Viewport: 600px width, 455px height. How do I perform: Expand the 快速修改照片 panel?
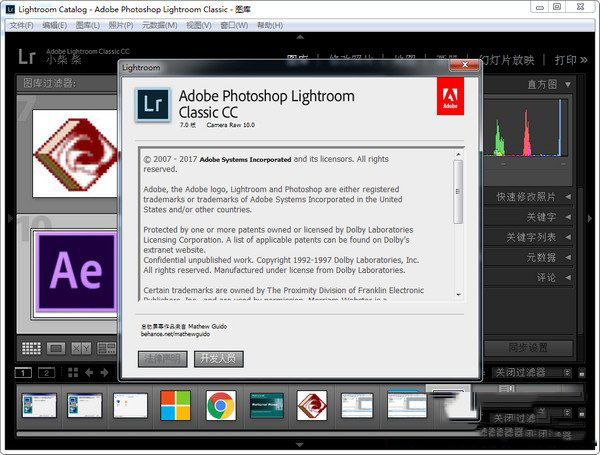click(568, 197)
